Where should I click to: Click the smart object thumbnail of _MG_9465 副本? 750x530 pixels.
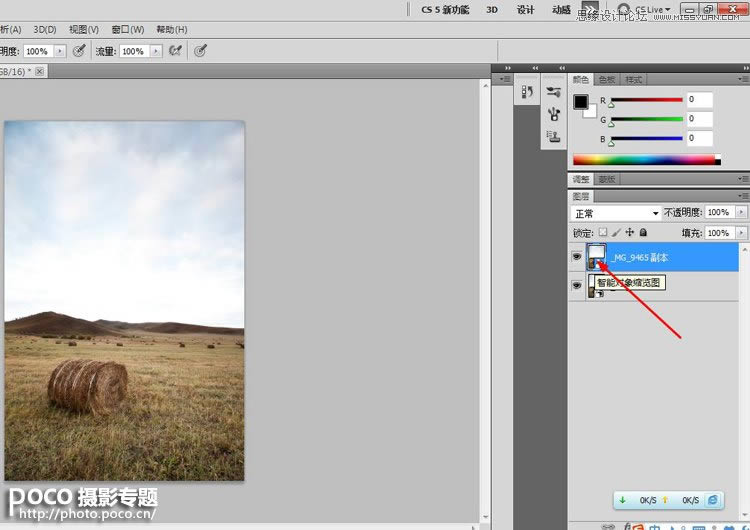pyautogui.click(x=597, y=257)
